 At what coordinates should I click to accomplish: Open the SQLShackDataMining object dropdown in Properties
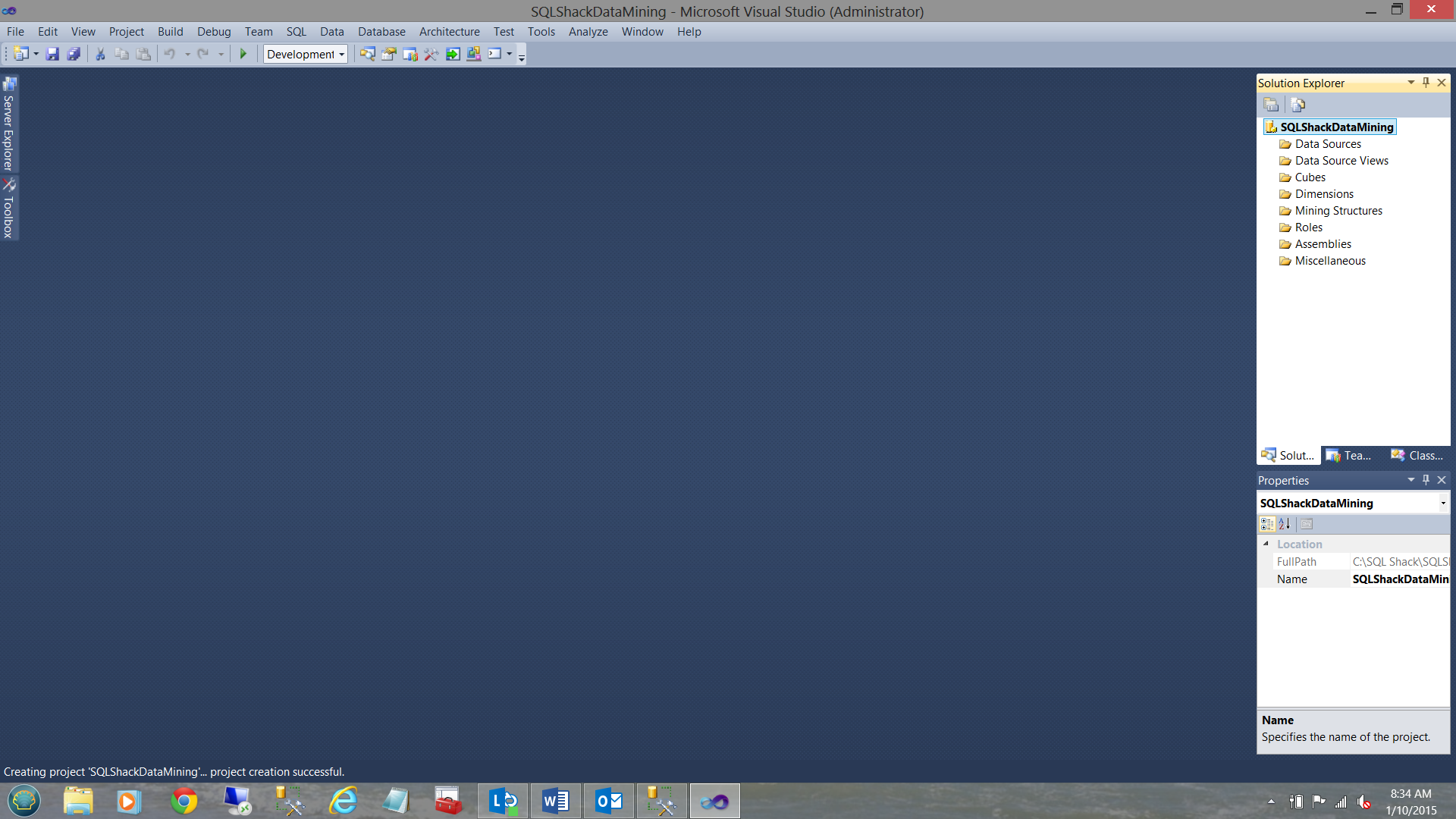pos(1442,504)
